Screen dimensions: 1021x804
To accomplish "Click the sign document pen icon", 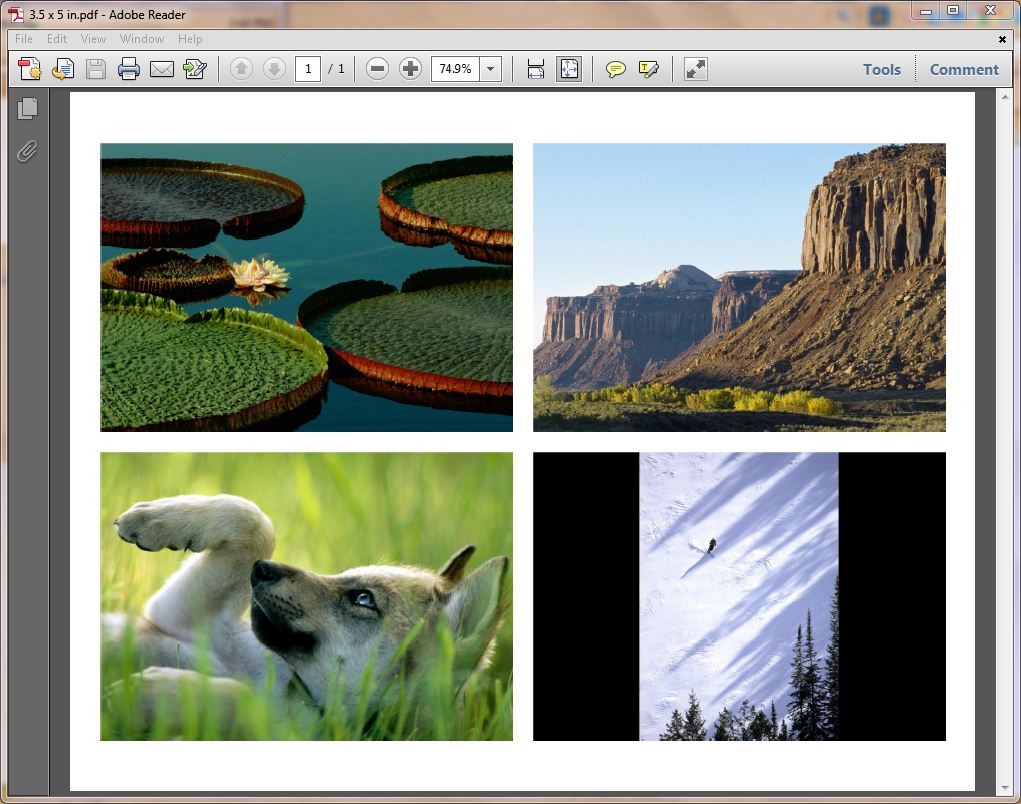I will pyautogui.click(x=195, y=68).
